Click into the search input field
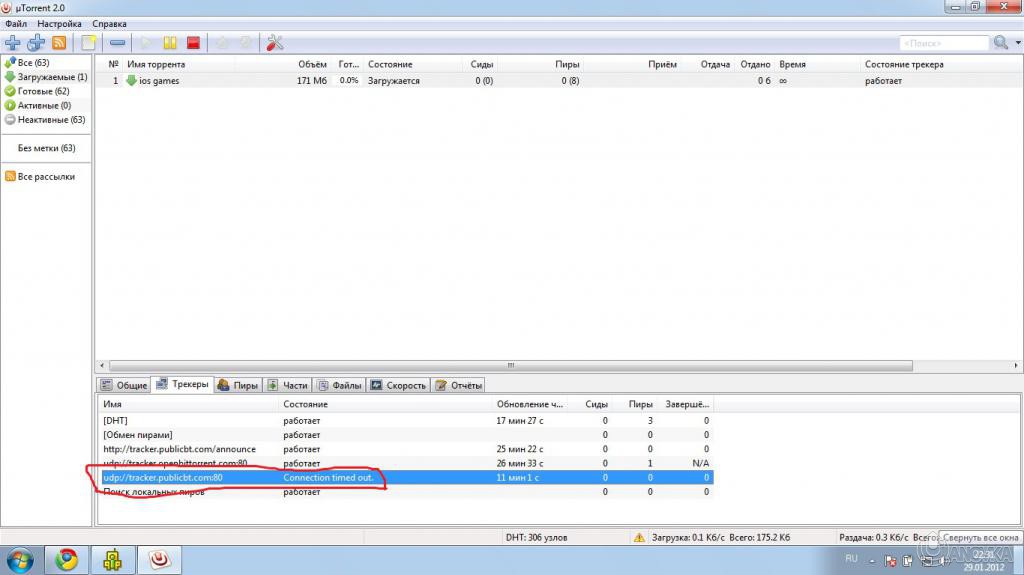Viewport: 1024px width, 575px height. point(943,43)
